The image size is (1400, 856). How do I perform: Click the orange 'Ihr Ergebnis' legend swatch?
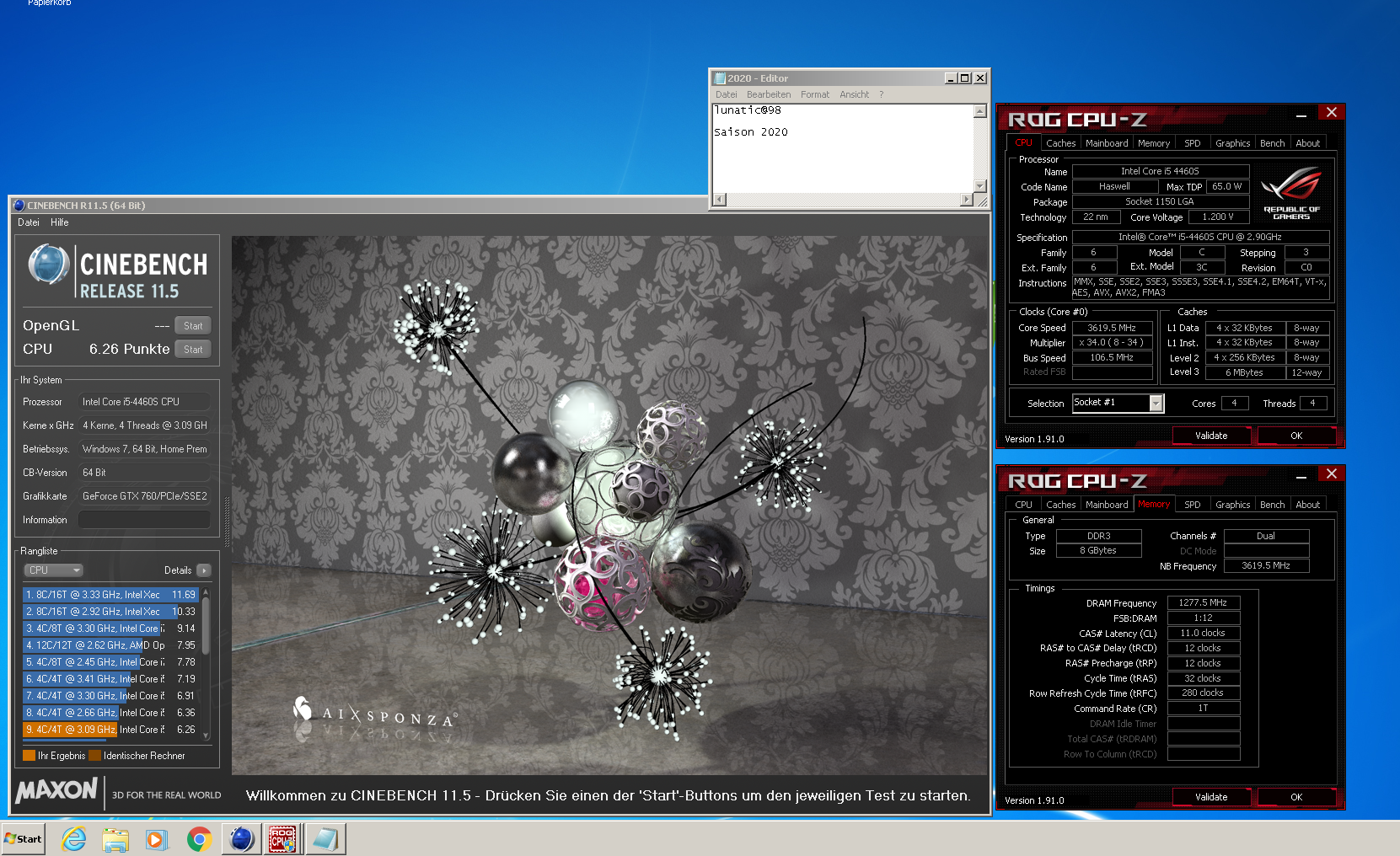tap(30, 756)
